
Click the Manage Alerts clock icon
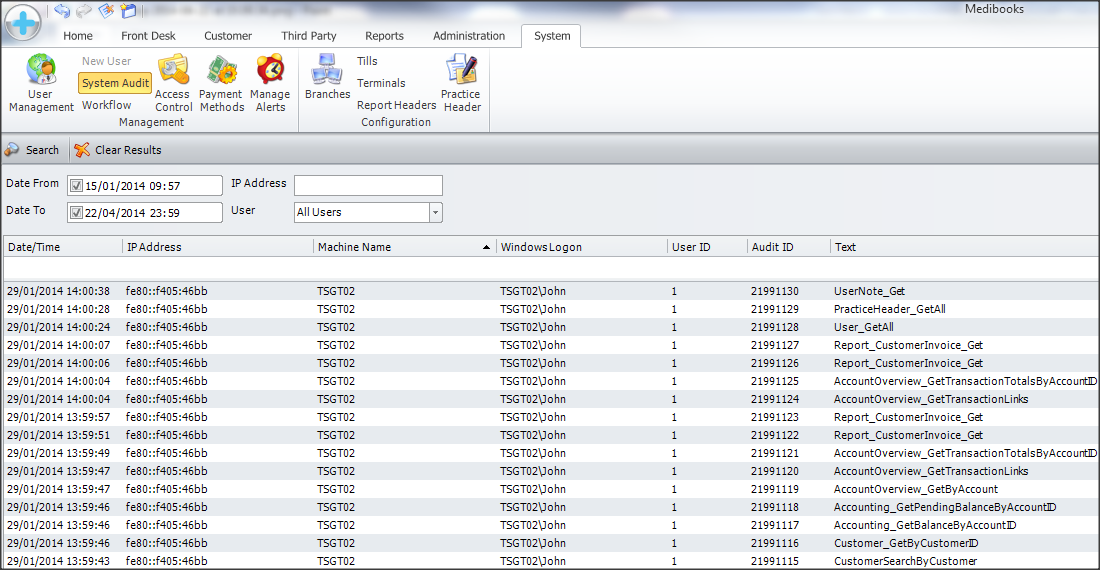coord(270,70)
